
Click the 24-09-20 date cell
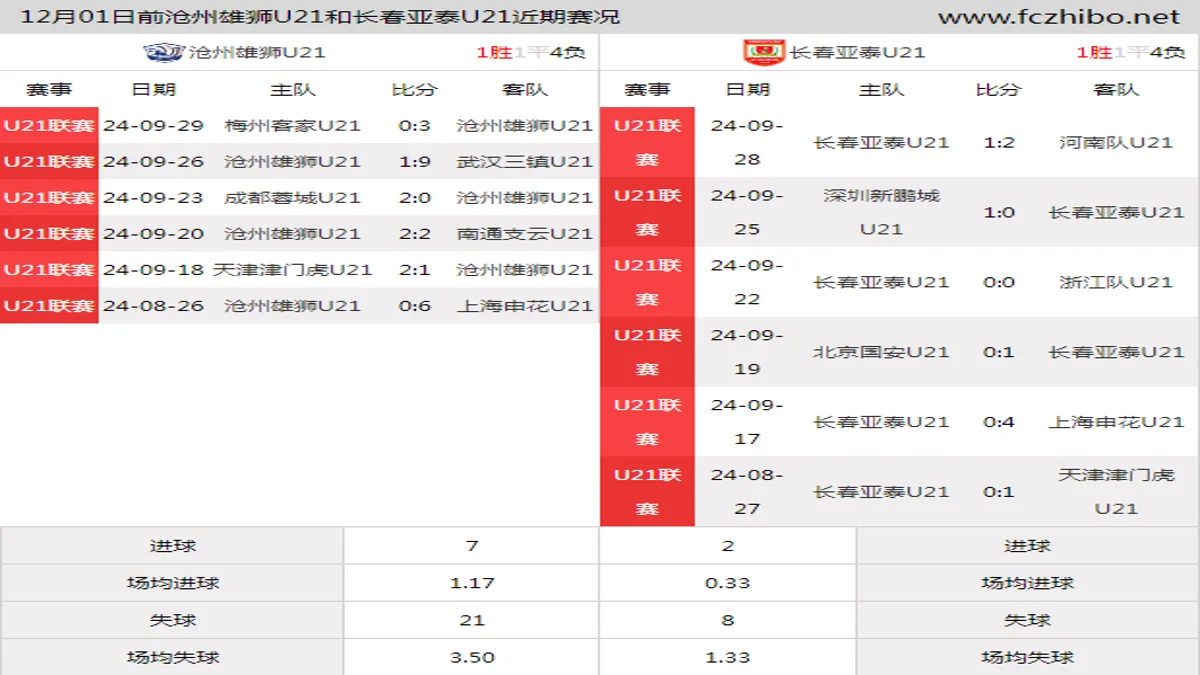(153, 233)
